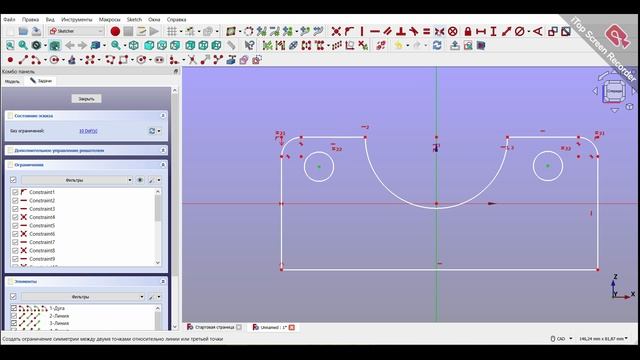Select the Angle constraint tool
Screen dimensions: 640x360
click(x=538, y=31)
